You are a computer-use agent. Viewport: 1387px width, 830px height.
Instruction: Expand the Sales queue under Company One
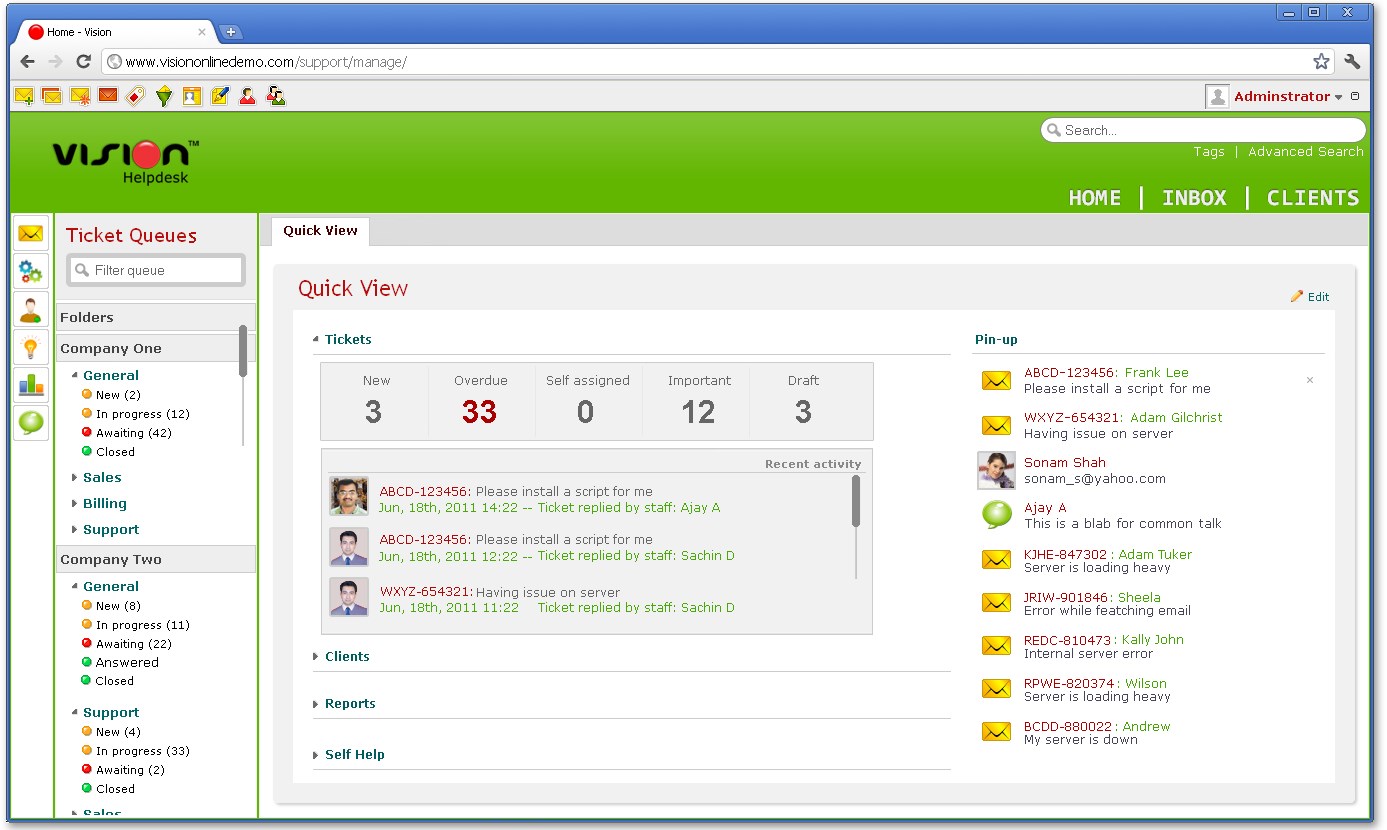pos(101,478)
